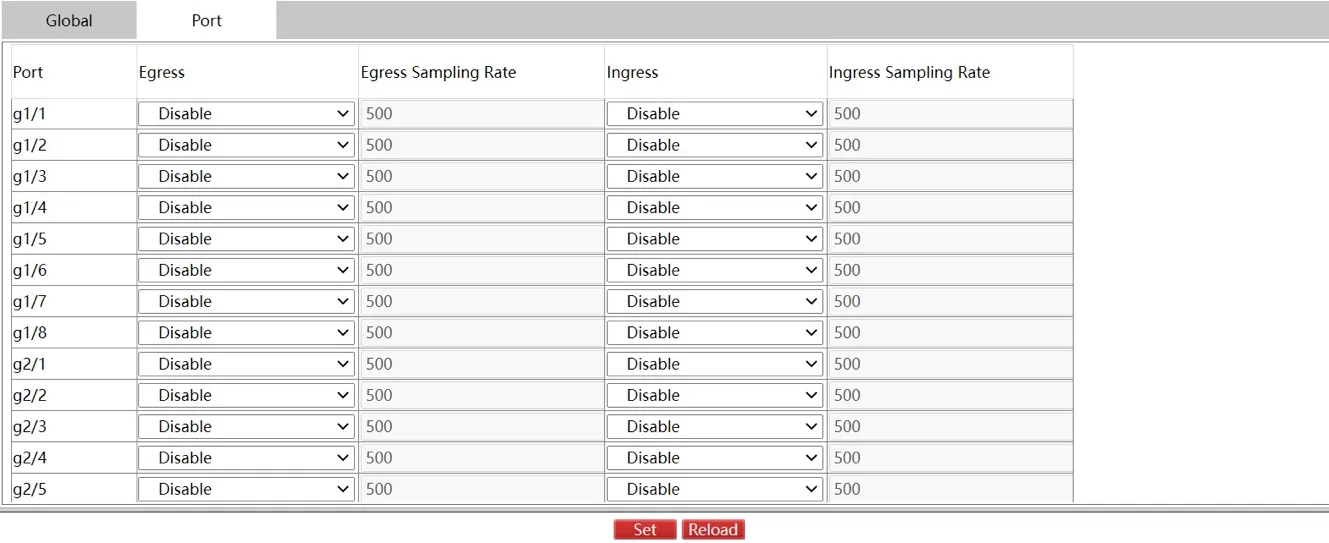This screenshot has width=1329, height=543.
Task: Open the Ingress dropdown for port g1/6
Action: pos(714,270)
